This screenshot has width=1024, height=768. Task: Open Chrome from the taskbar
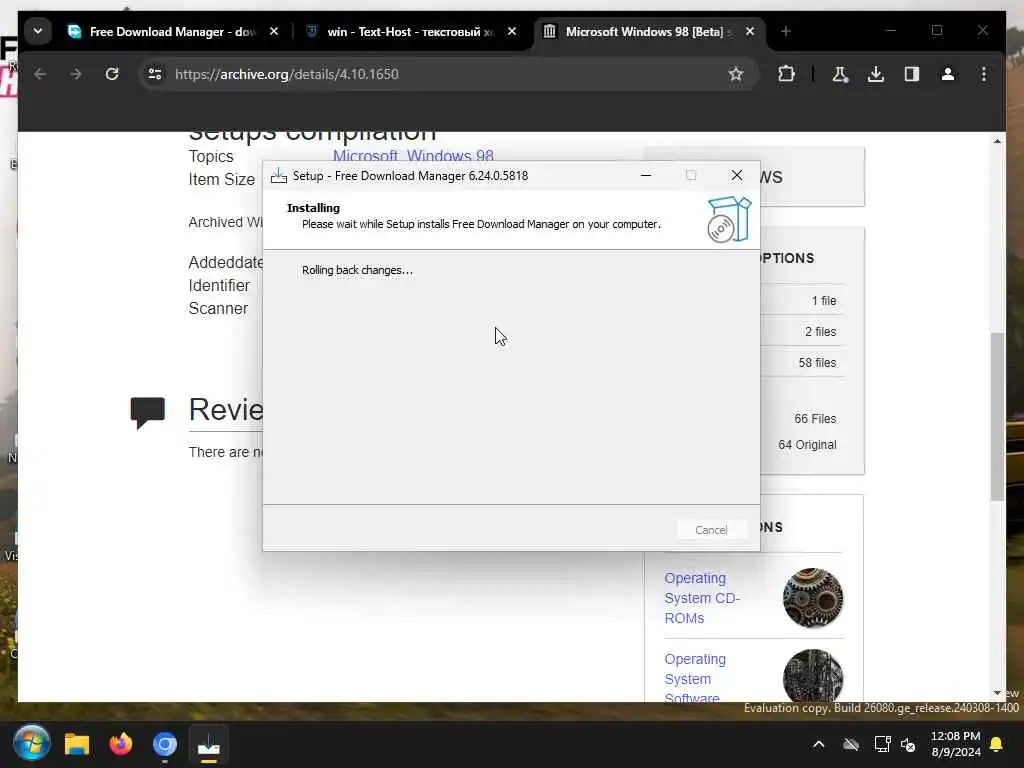pos(165,744)
